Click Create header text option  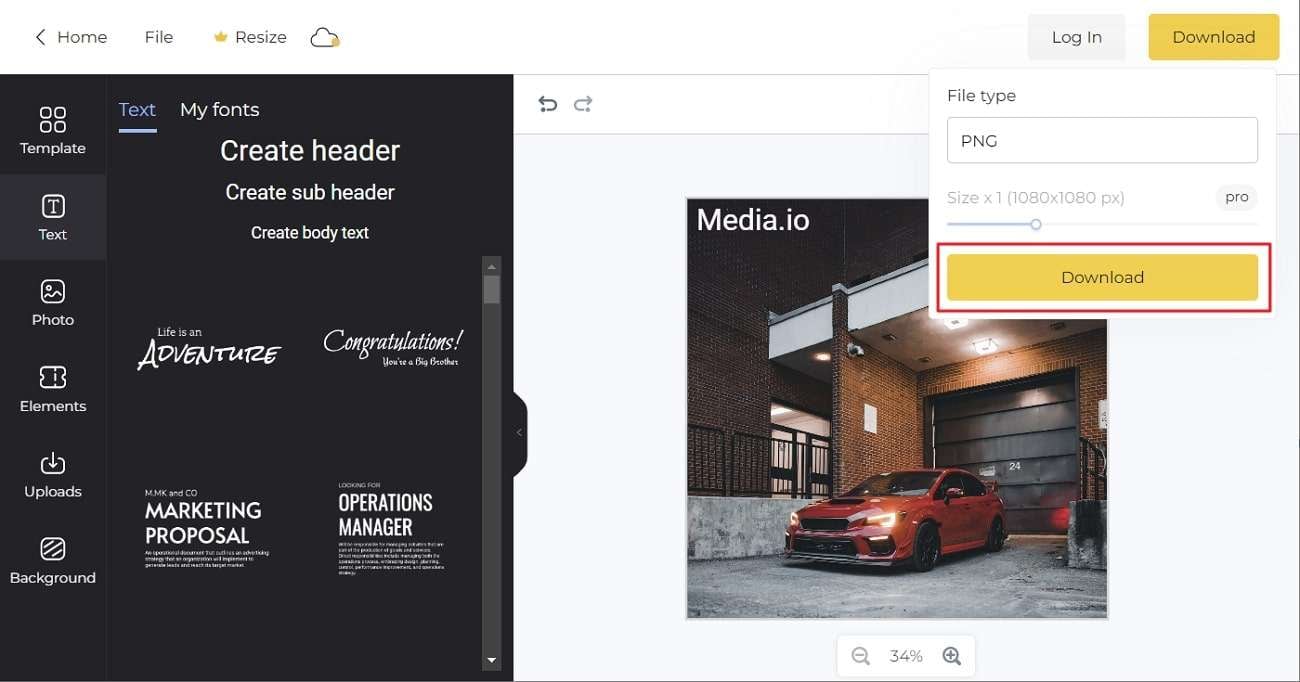[x=310, y=151]
